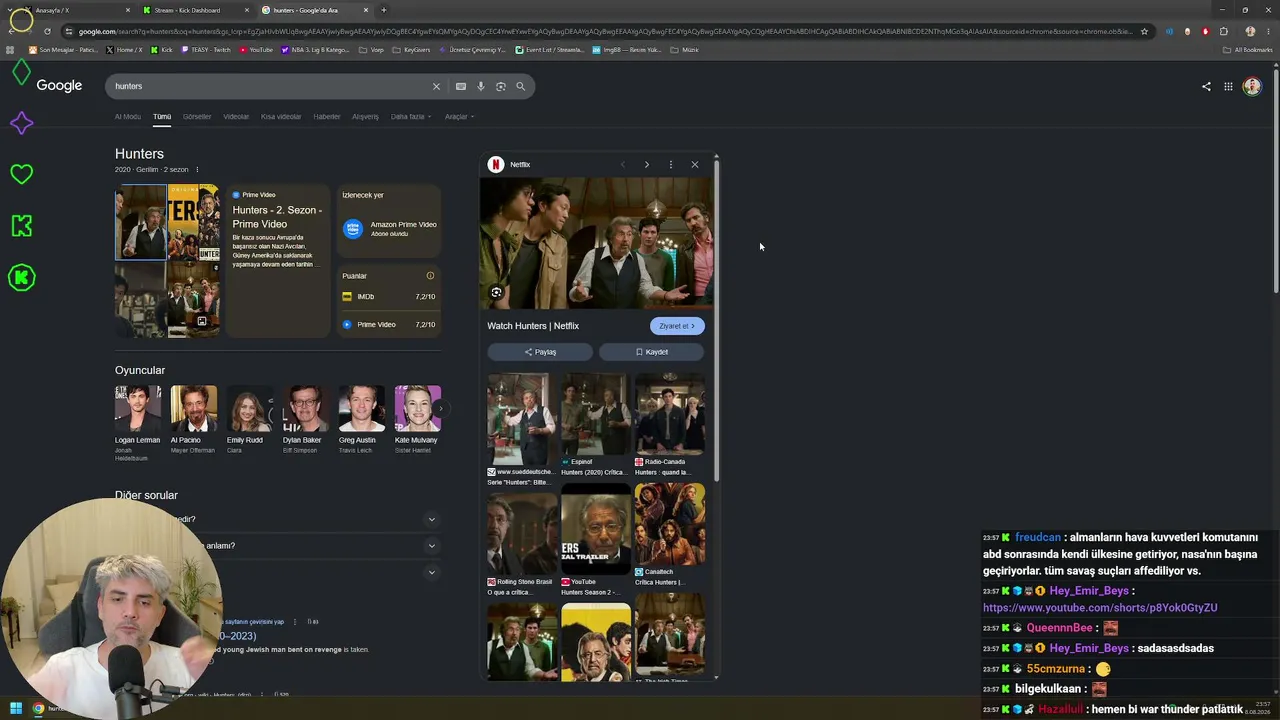Open the 'Alışveriş' search tab
The width and height of the screenshot is (1280, 720).
click(x=365, y=117)
